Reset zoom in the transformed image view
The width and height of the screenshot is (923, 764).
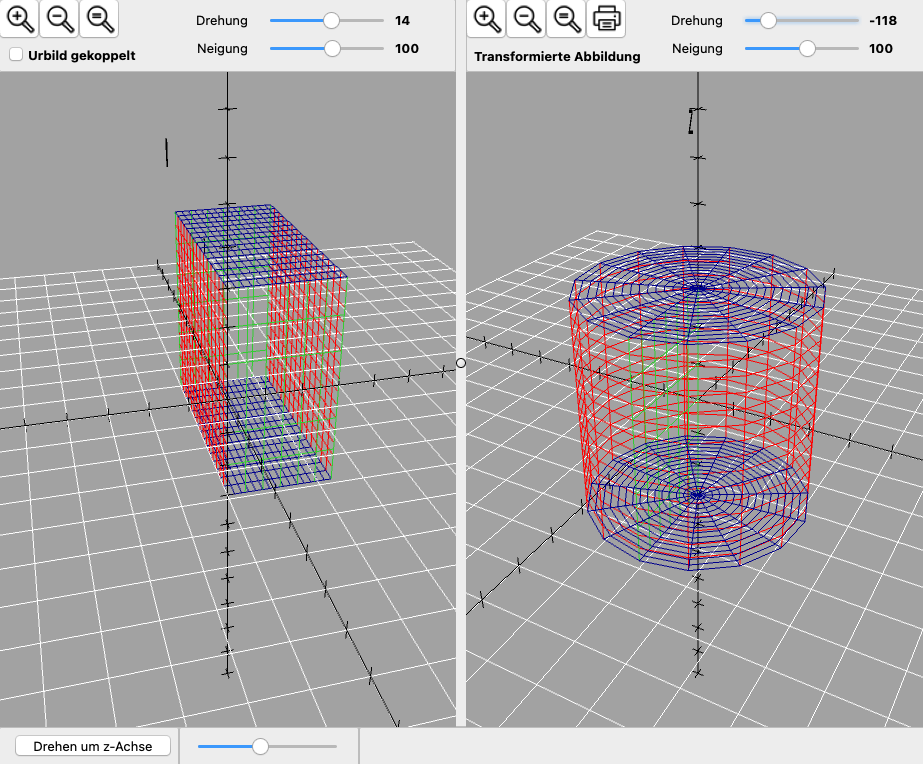coord(565,18)
